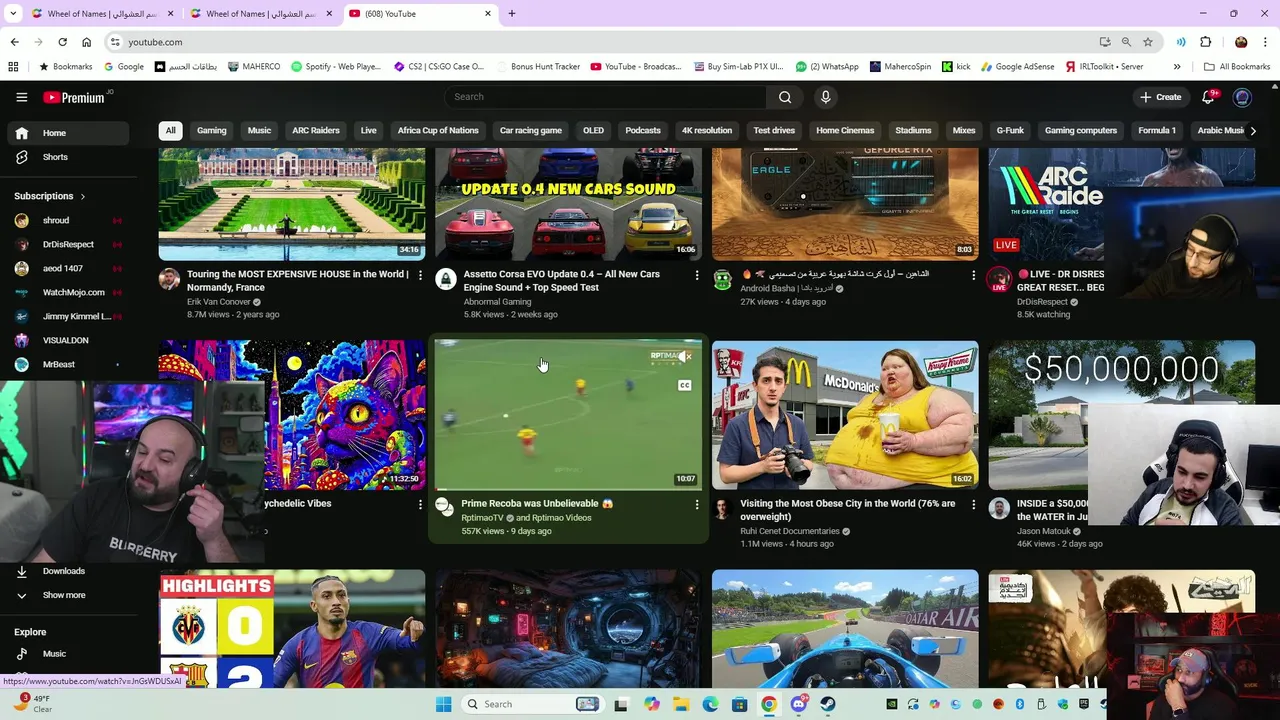
Task: Click the search magnifier button
Action: coord(785,97)
